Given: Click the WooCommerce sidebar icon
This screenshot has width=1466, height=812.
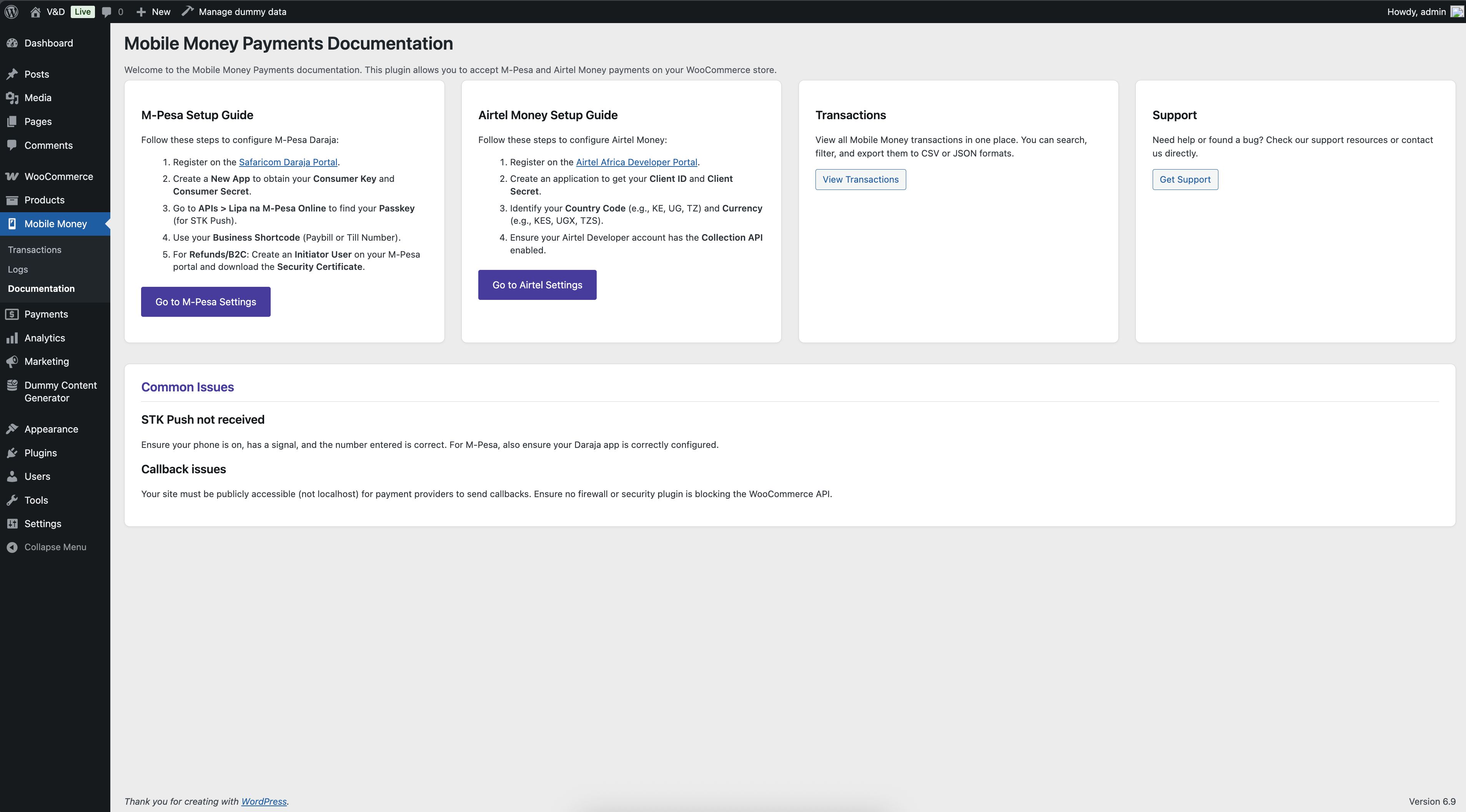Looking at the screenshot, I should 12,176.
